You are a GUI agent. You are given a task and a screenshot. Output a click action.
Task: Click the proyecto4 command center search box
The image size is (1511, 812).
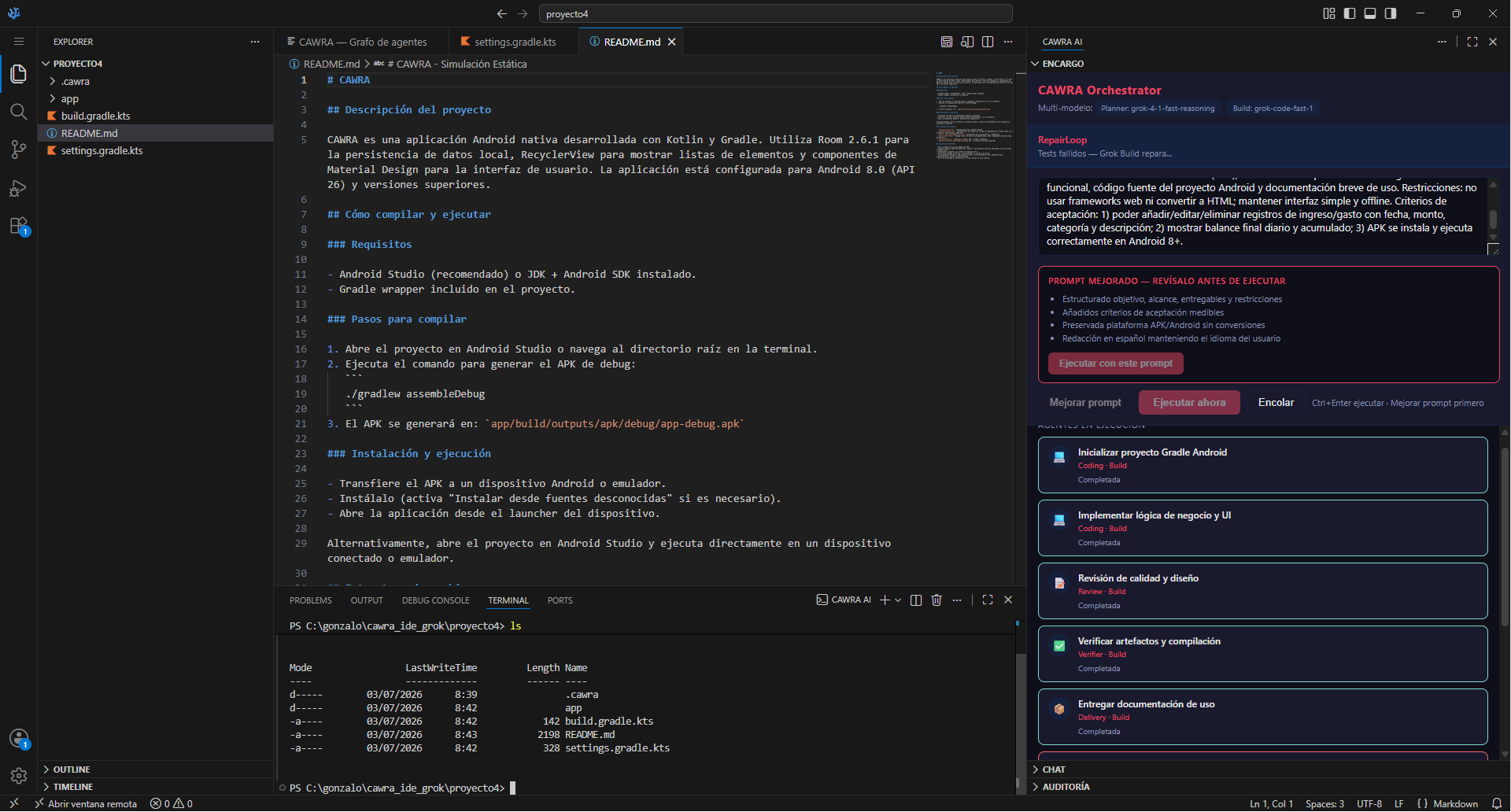(775, 13)
